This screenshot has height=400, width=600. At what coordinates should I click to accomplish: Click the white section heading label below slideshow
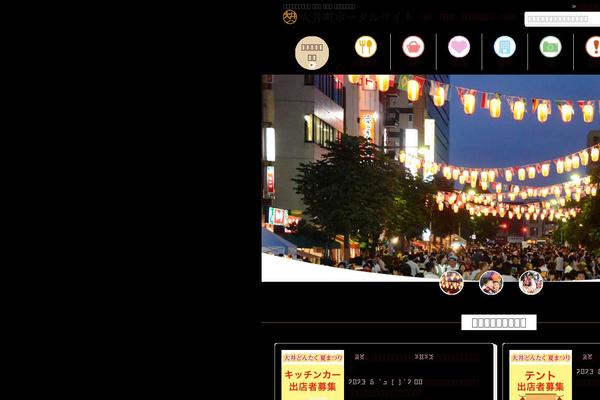(x=499, y=322)
